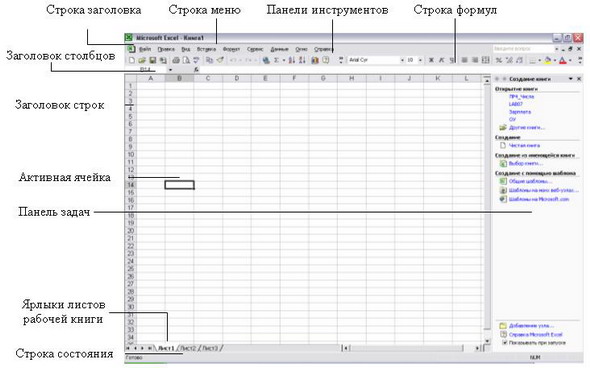Toggle align right button
The image size is (590, 368).
tap(475, 60)
